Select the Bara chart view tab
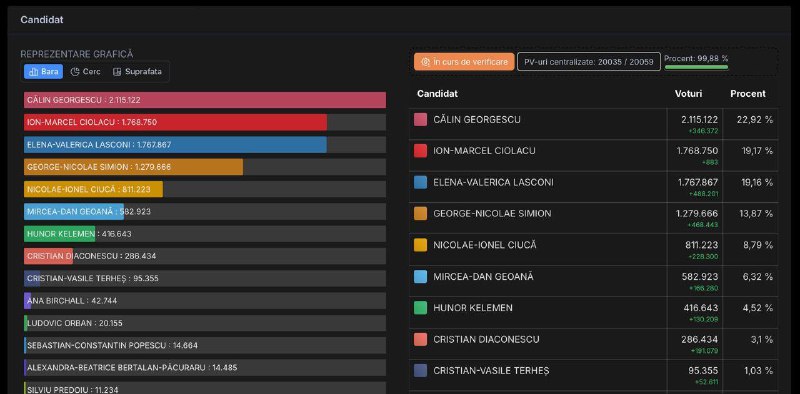 click(43, 72)
